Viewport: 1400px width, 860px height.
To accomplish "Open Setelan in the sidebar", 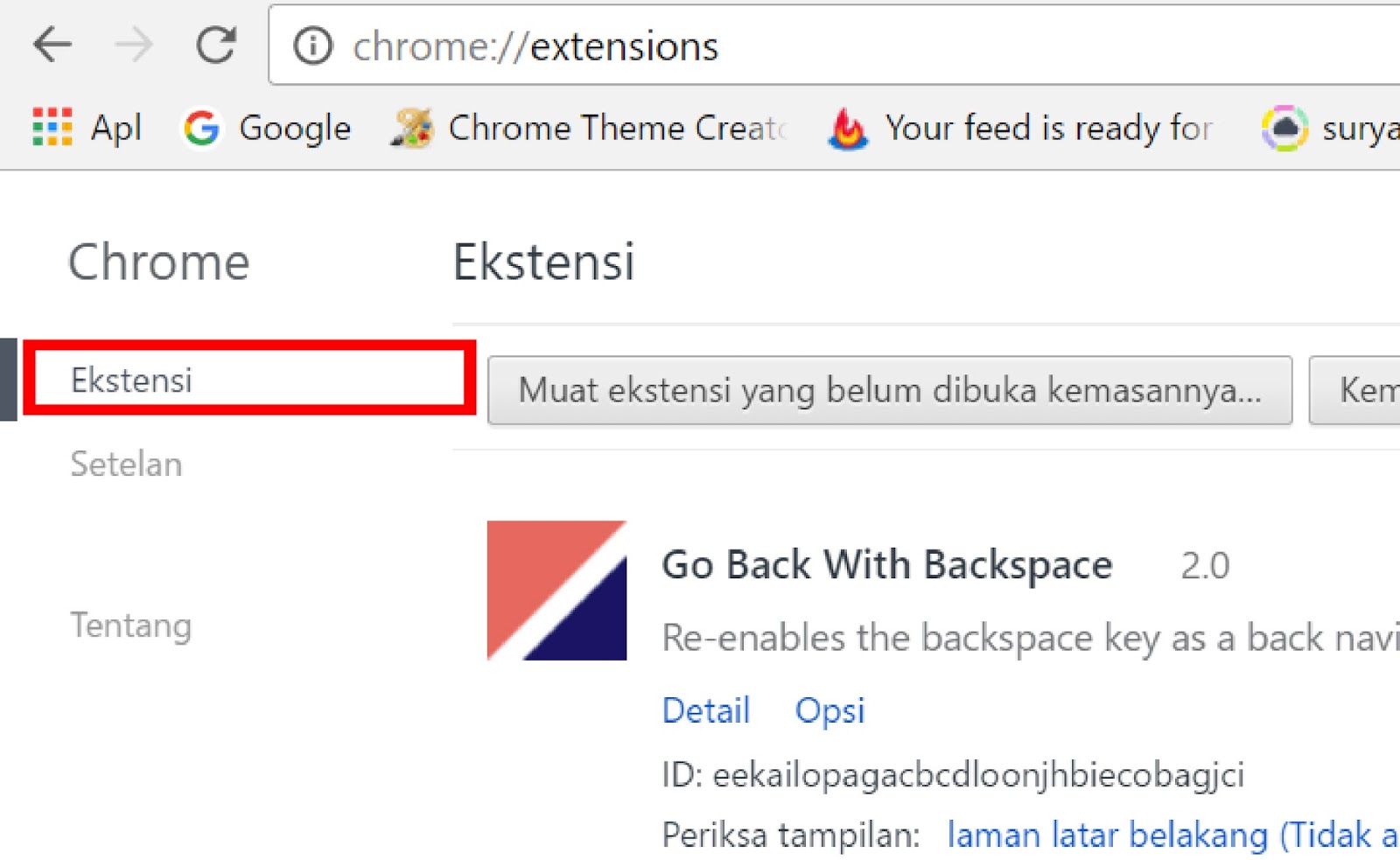I will coord(126,464).
